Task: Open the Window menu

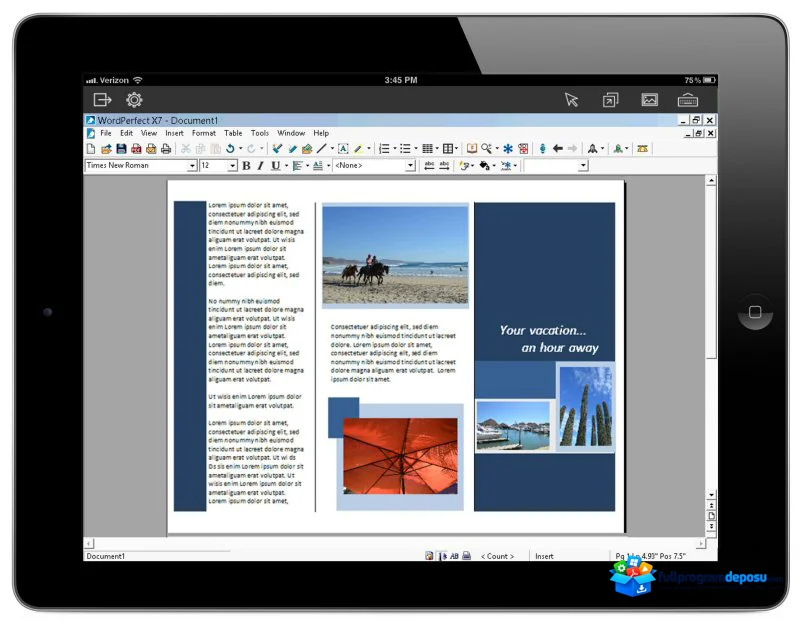Action: pyautogui.click(x=291, y=133)
